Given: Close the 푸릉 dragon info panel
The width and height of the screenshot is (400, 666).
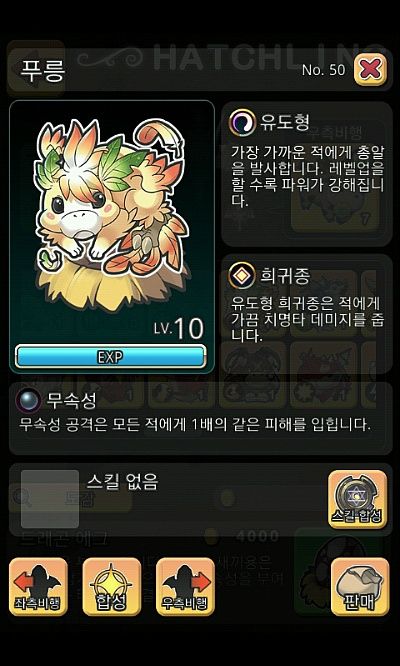Looking at the screenshot, I should (370, 69).
